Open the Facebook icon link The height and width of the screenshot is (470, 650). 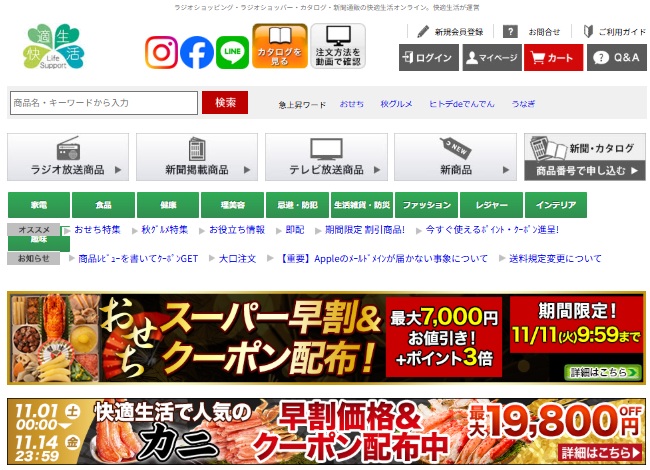coord(197,52)
